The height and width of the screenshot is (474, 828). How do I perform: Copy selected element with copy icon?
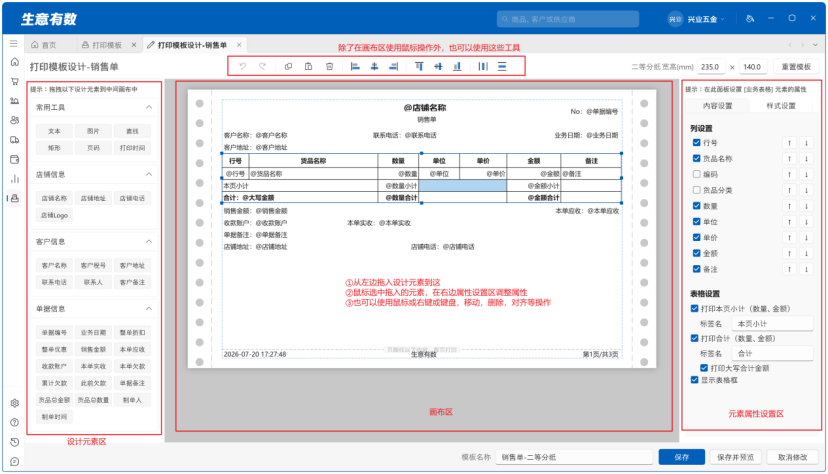point(288,67)
